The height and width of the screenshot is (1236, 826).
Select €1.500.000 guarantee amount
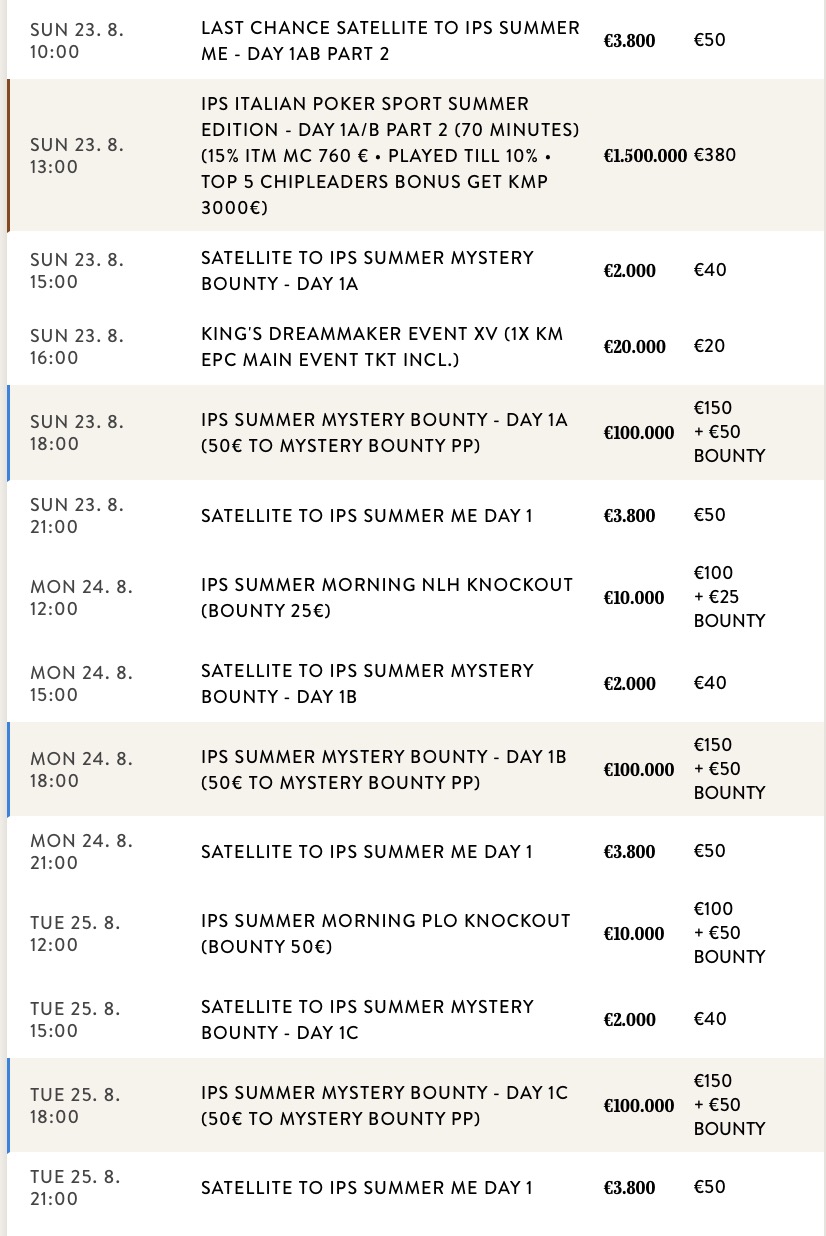point(645,156)
